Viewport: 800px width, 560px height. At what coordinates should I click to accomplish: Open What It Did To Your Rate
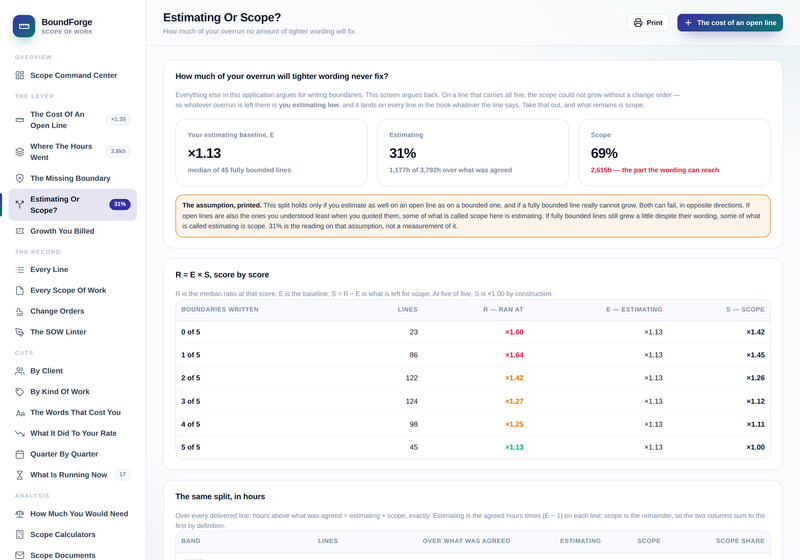tap(72, 434)
